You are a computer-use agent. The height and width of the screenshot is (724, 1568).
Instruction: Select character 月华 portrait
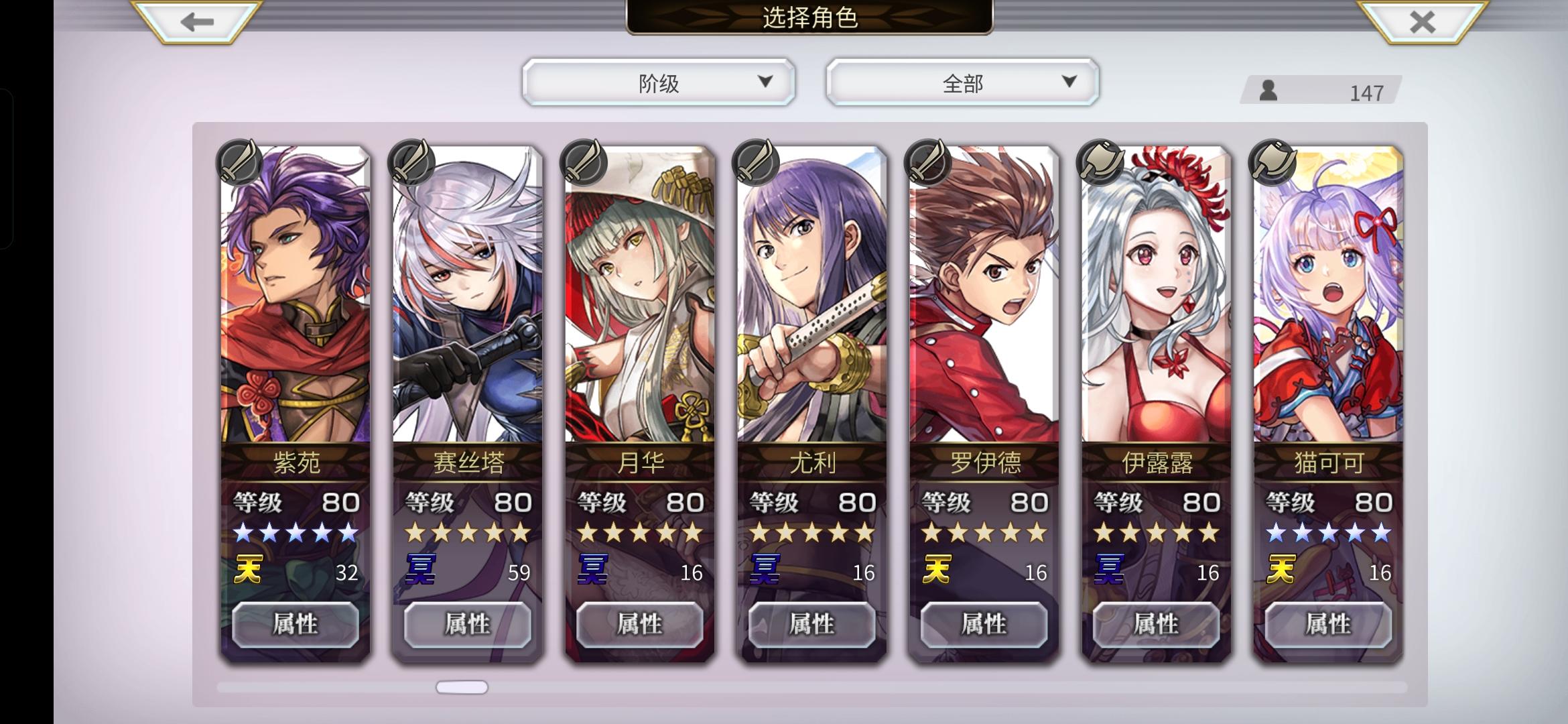640,294
